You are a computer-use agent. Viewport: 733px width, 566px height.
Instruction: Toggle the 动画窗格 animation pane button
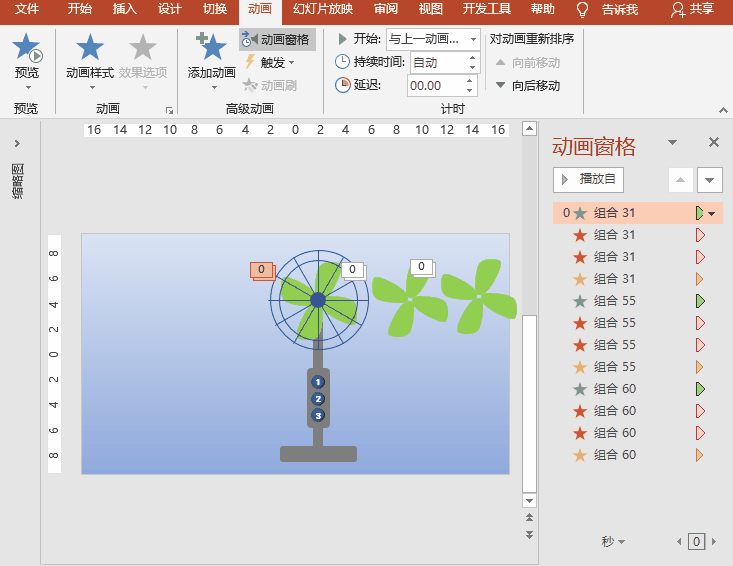[x=277, y=40]
